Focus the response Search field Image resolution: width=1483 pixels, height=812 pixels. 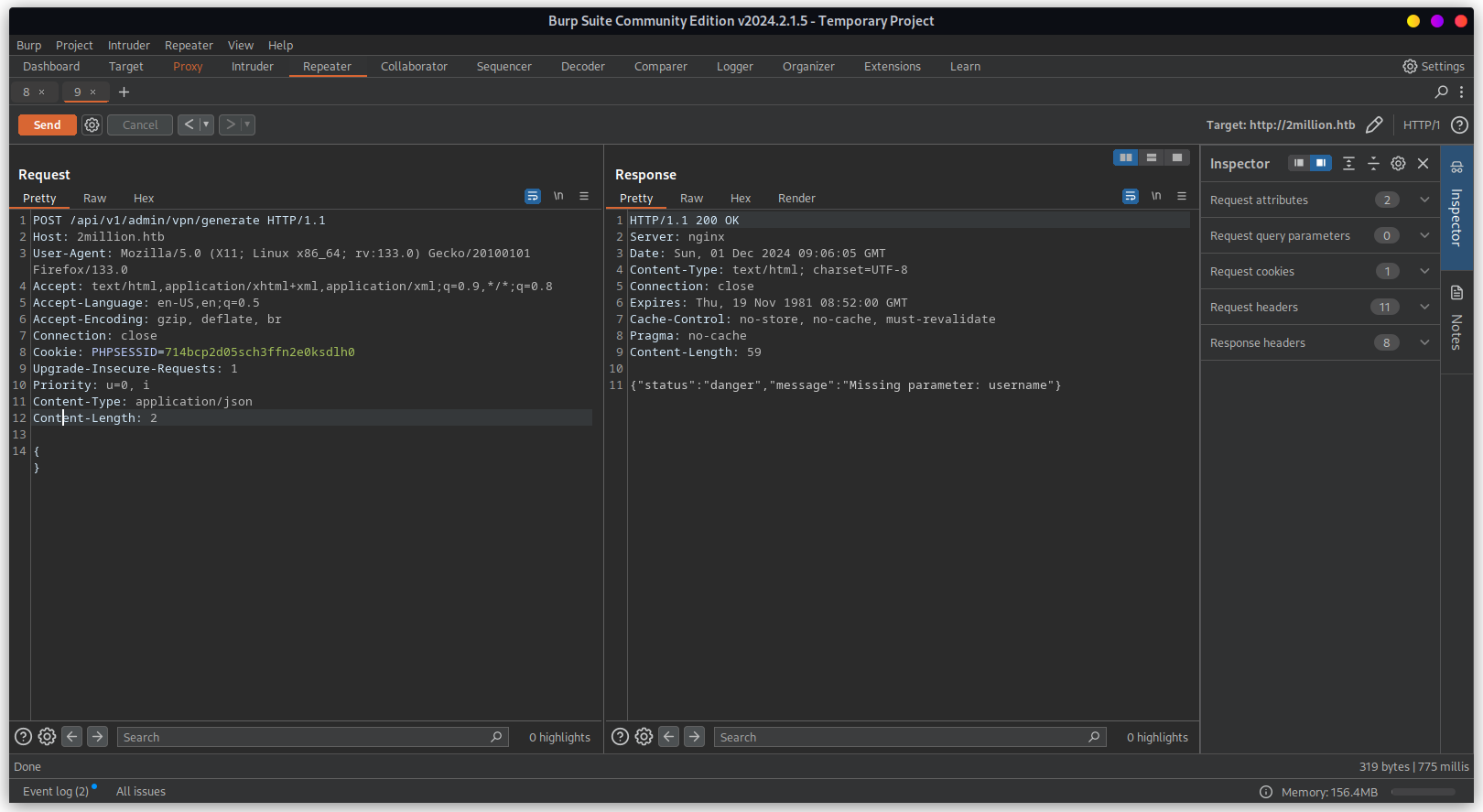click(x=910, y=737)
